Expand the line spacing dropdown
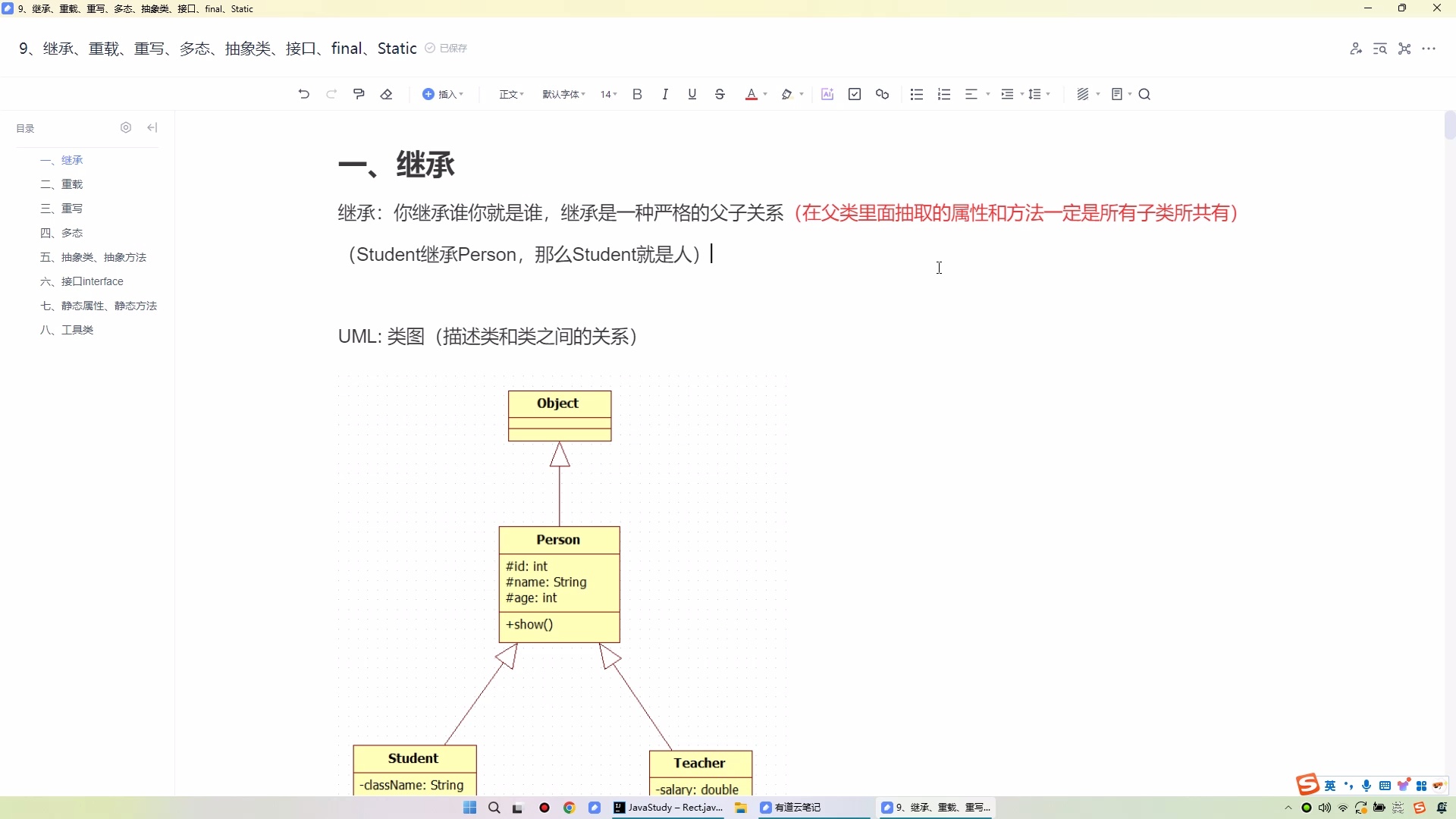Screen dimensions: 1456x819 click(x=1039, y=93)
